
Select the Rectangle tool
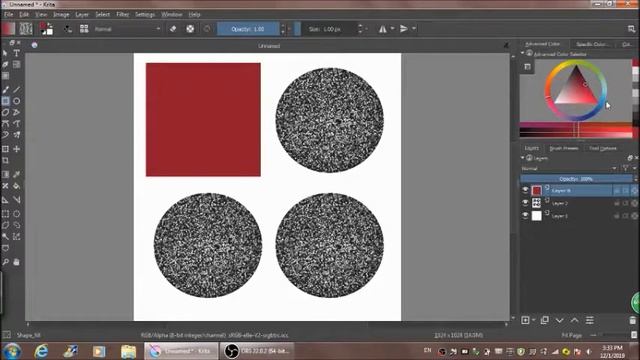5,101
